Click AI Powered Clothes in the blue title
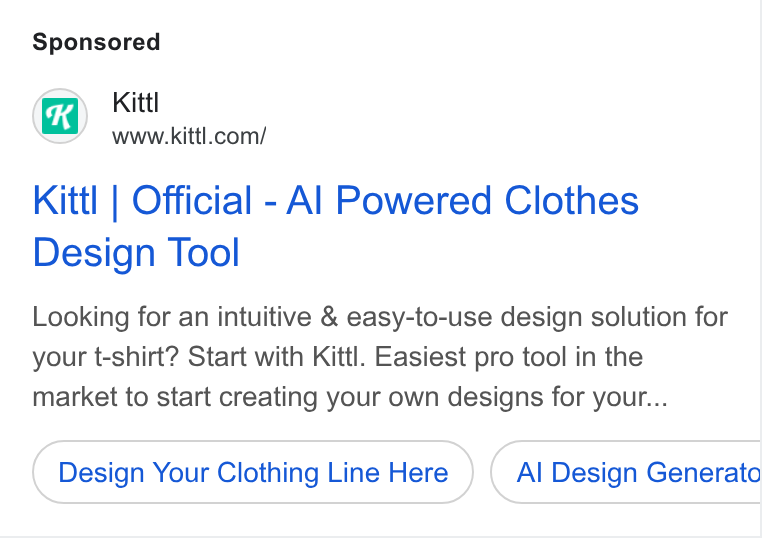This screenshot has width=762, height=538. click(x=463, y=200)
